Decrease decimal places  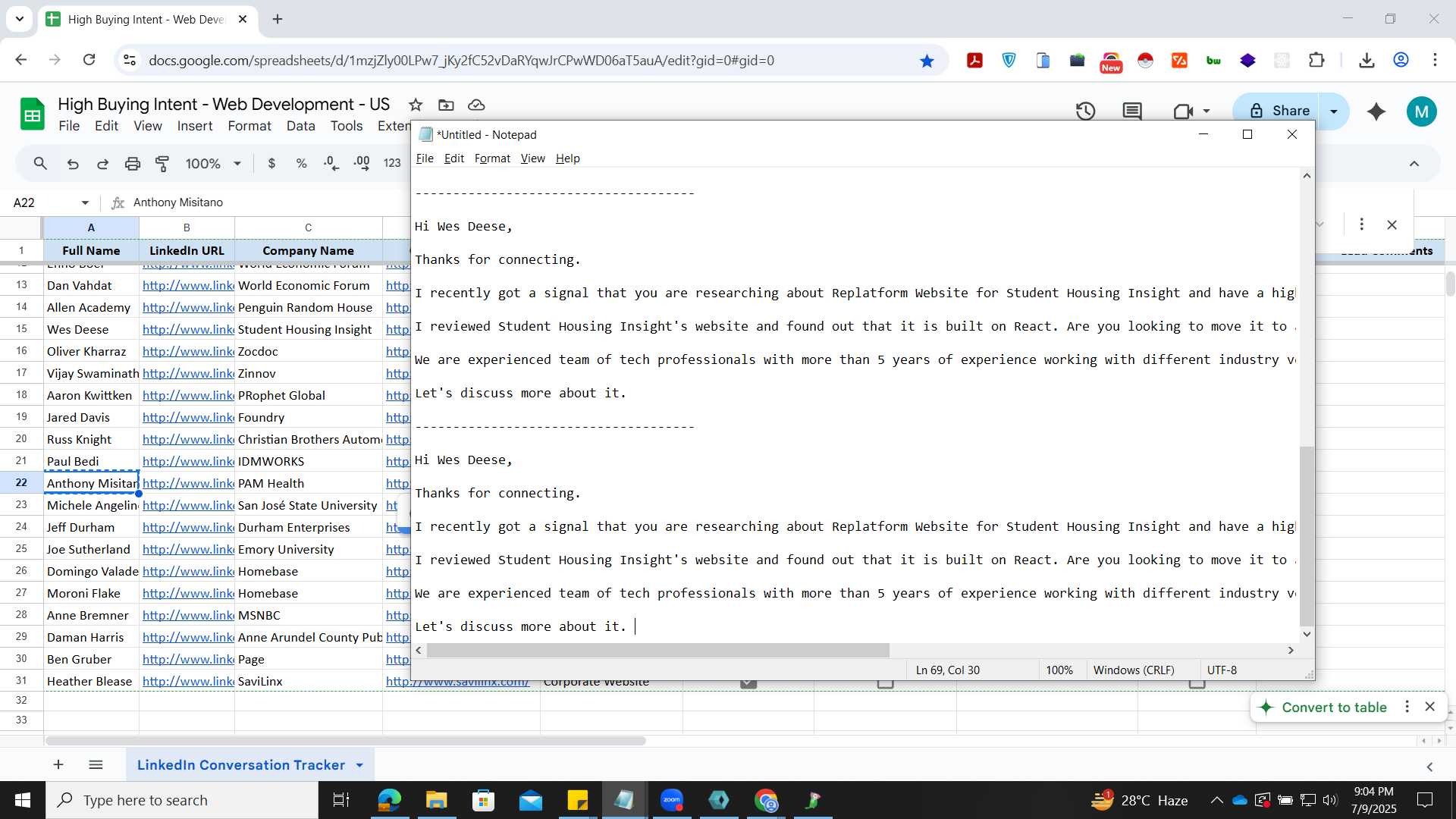pos(331,163)
